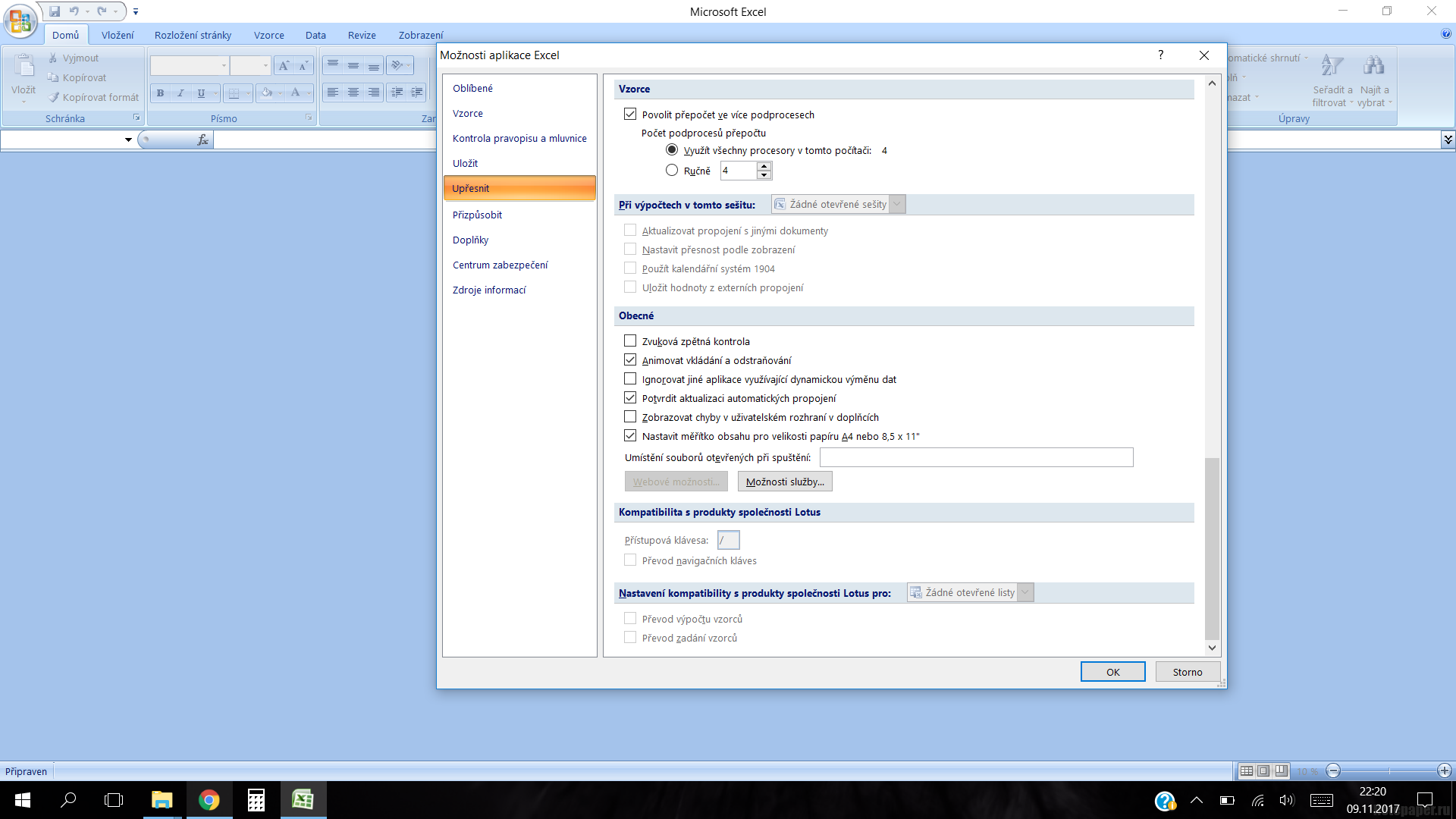Switch to Centrum zabezpečení category
The height and width of the screenshot is (819, 1456).
pyautogui.click(x=500, y=265)
